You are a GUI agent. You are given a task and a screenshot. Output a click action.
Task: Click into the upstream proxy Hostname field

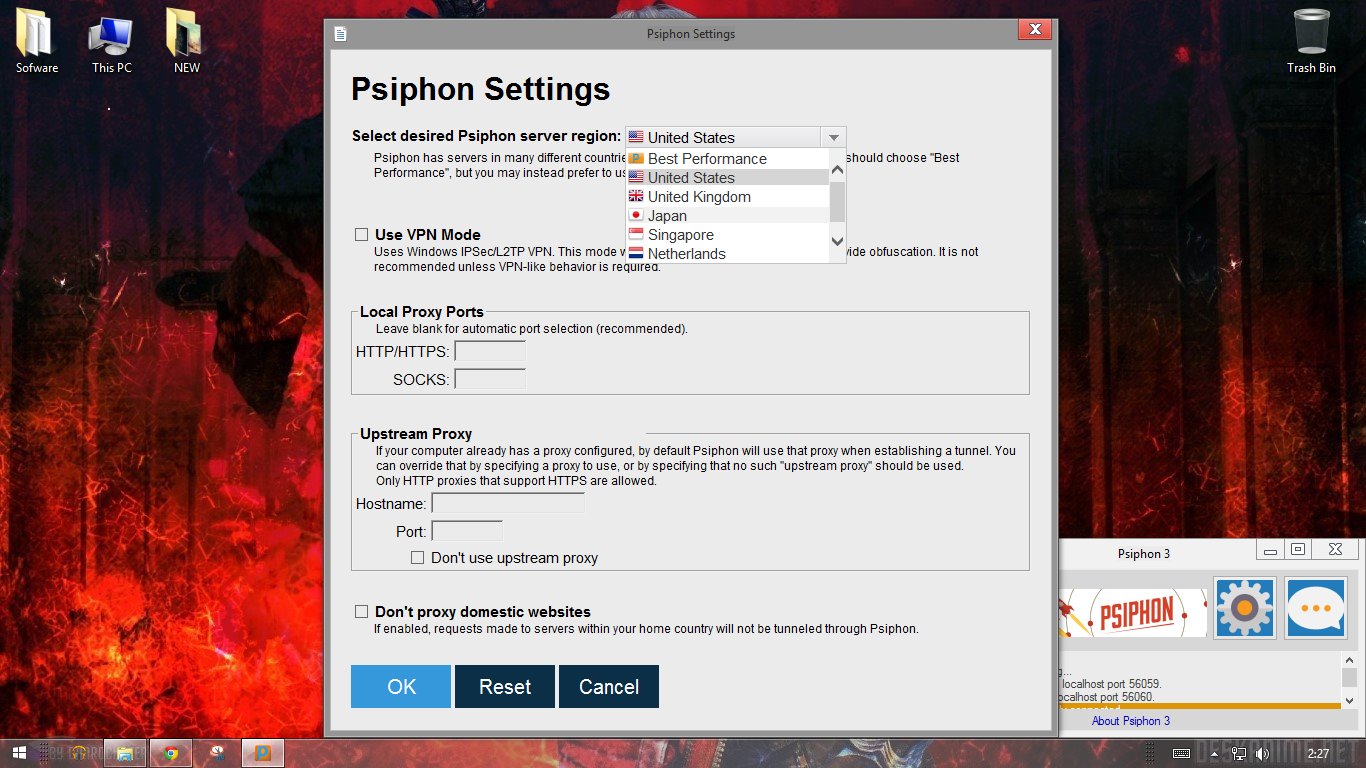pyautogui.click(x=508, y=504)
